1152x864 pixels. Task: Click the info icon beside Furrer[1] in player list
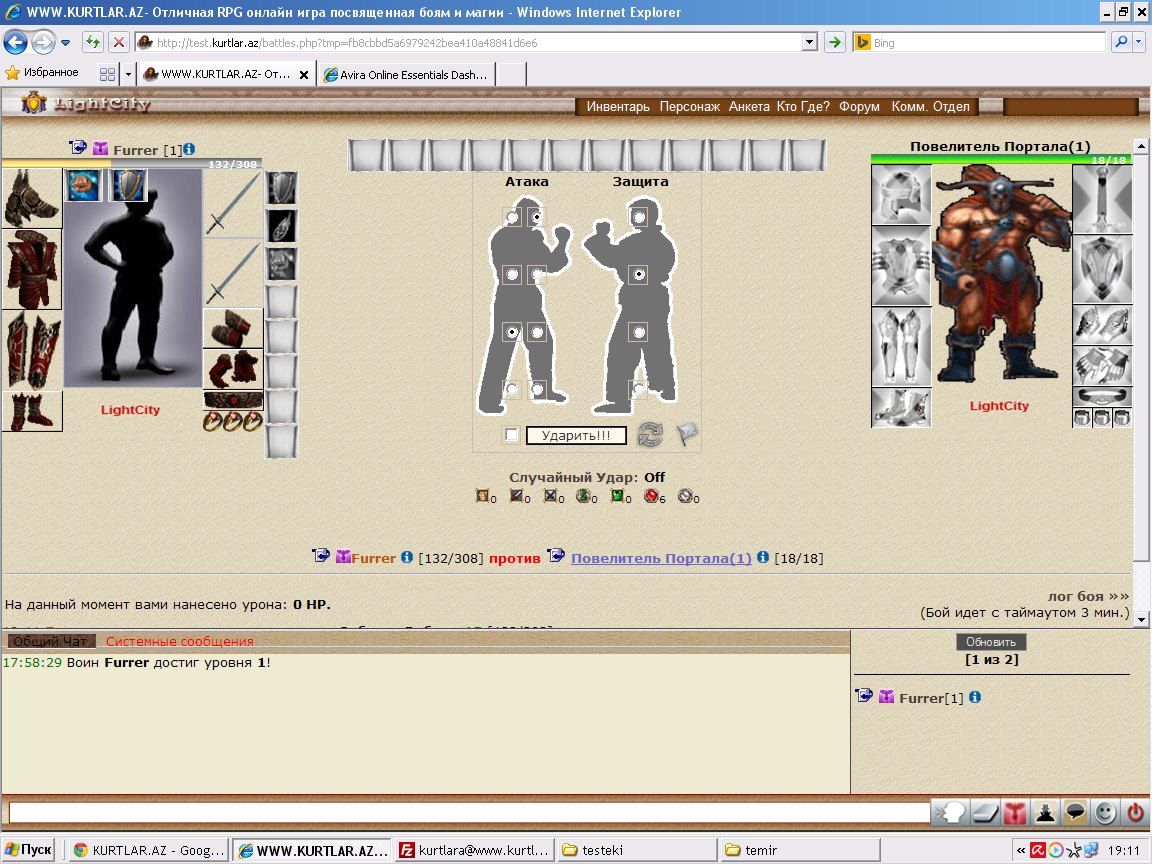pyautogui.click(x=975, y=696)
